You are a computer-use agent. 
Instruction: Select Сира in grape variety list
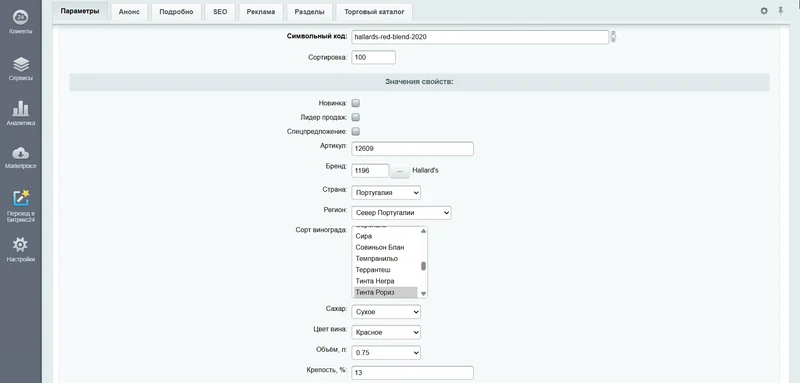(x=386, y=236)
